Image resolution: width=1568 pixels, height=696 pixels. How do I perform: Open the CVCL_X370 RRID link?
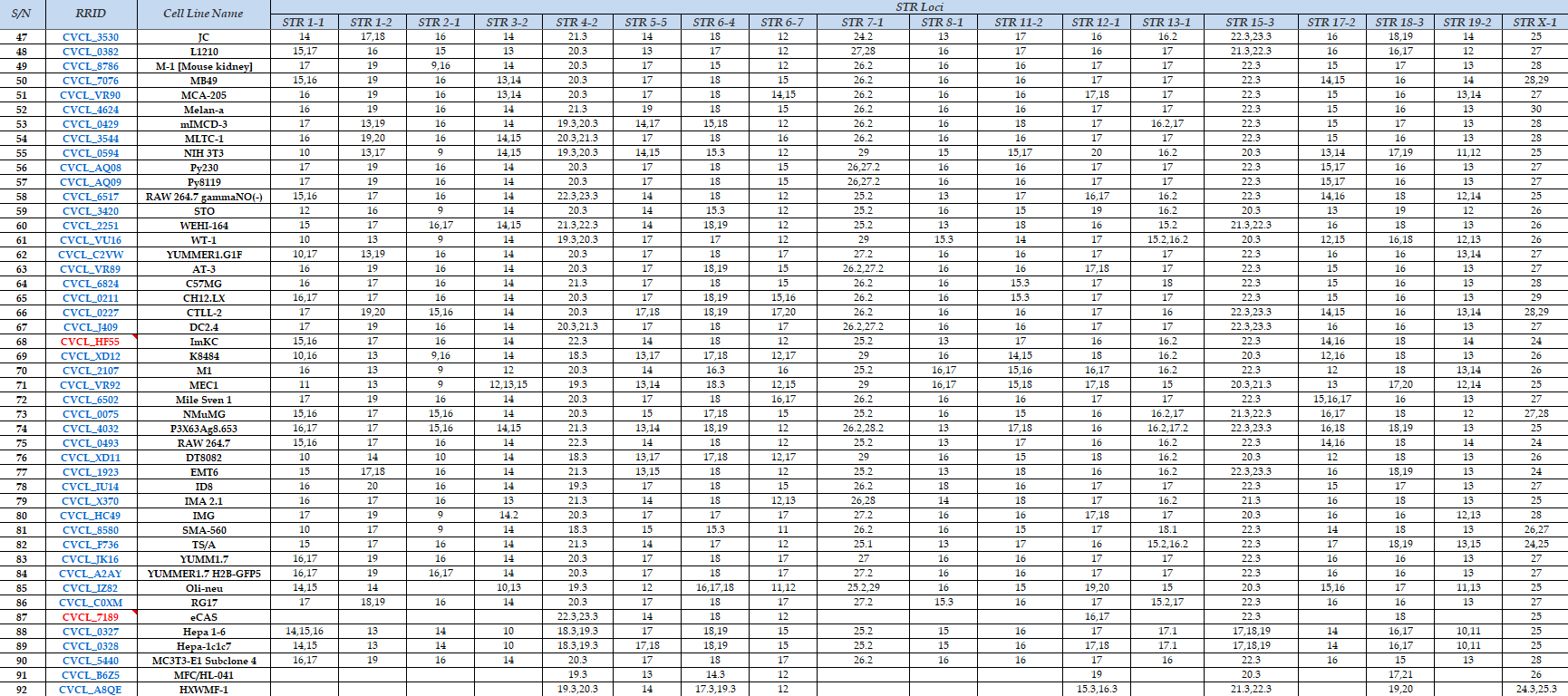(91, 501)
